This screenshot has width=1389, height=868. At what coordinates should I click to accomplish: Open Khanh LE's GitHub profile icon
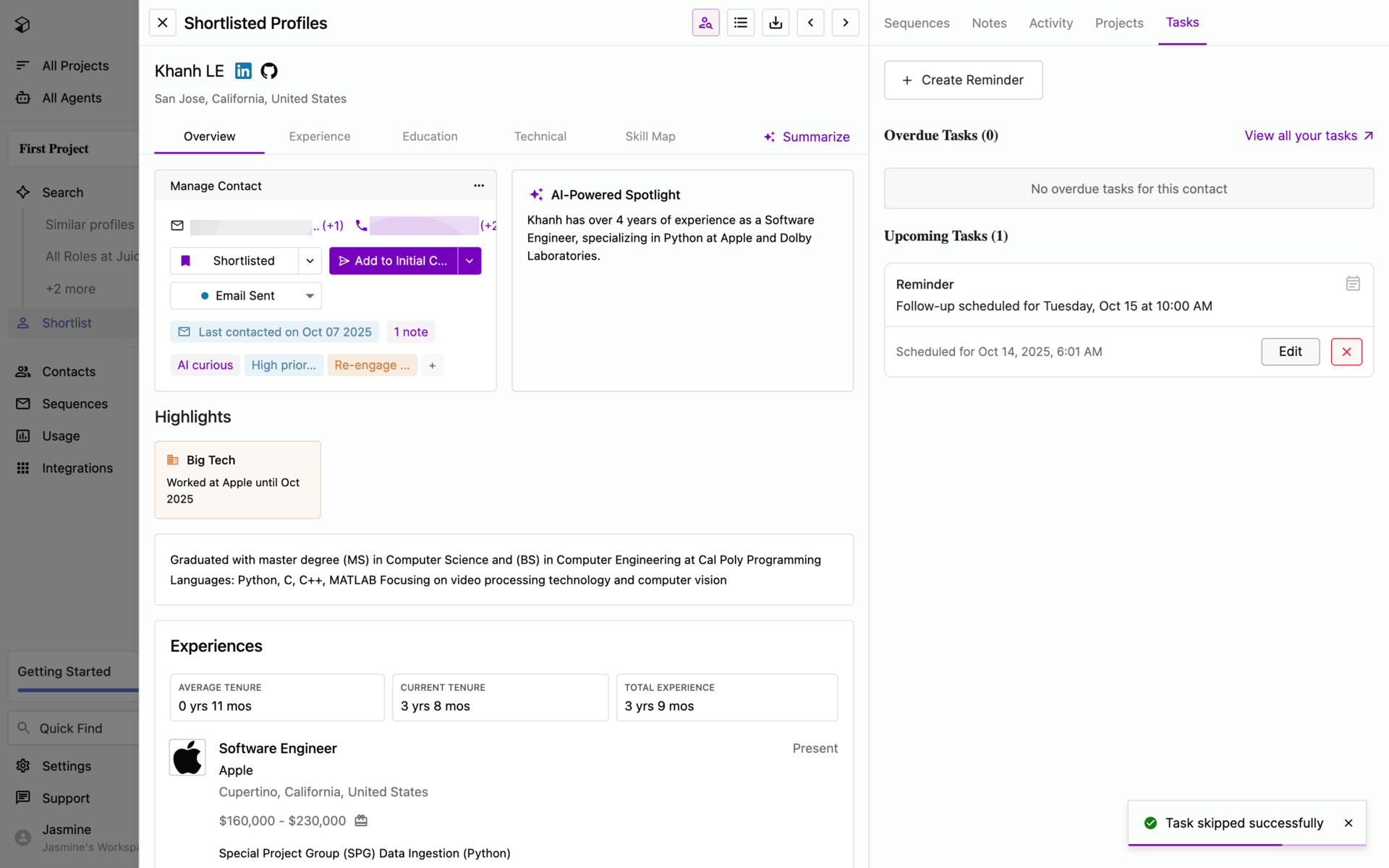(x=269, y=71)
